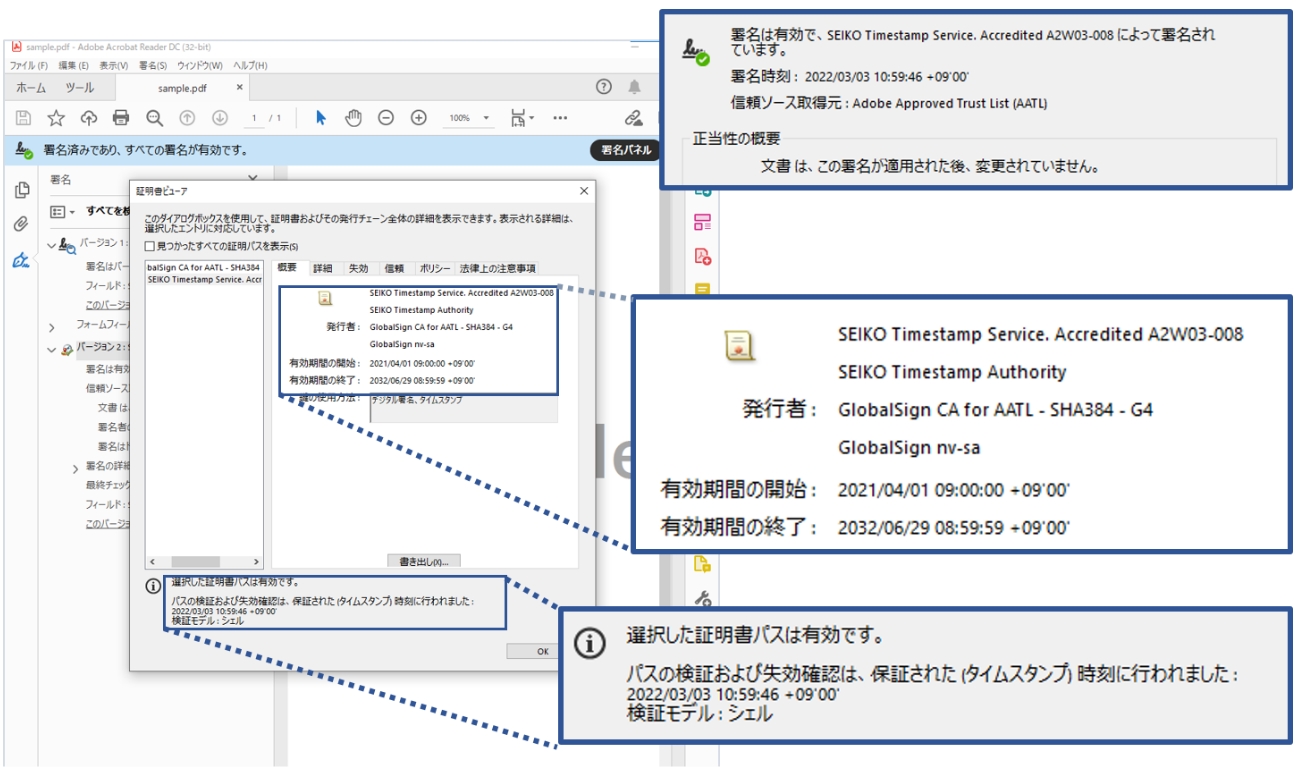Viewport: 1298px width, 767px height.
Task: Open the 署名(S) menu
Action: click(x=153, y=65)
